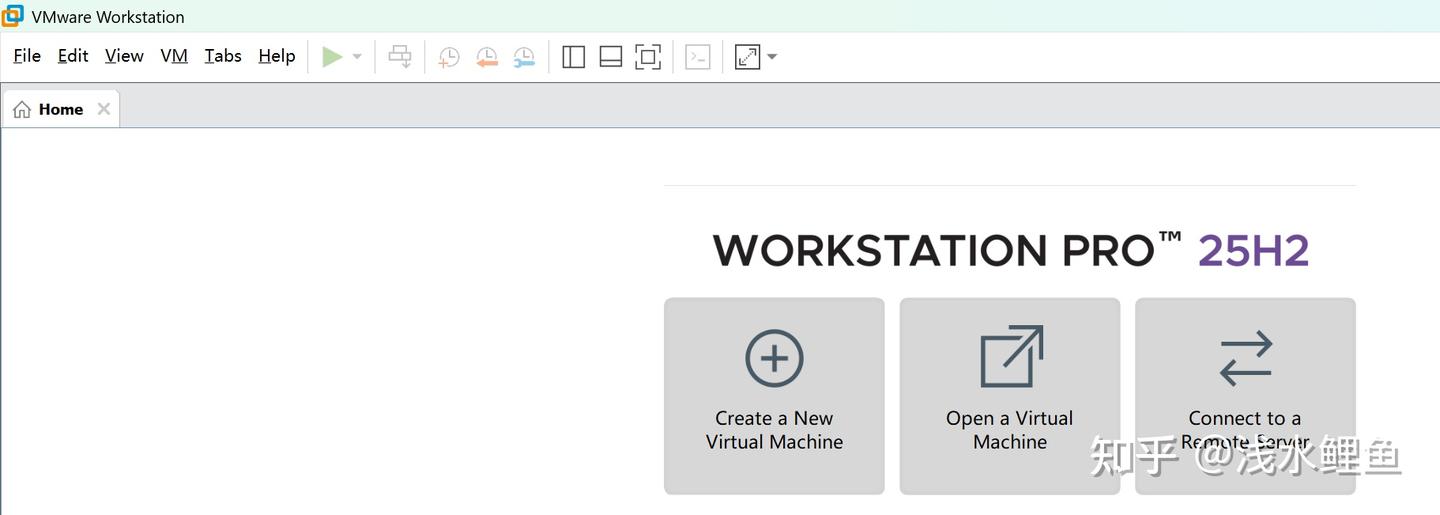Expand the power options dropdown arrow
Viewport: 1440px width, 515px height.
pyautogui.click(x=357, y=57)
